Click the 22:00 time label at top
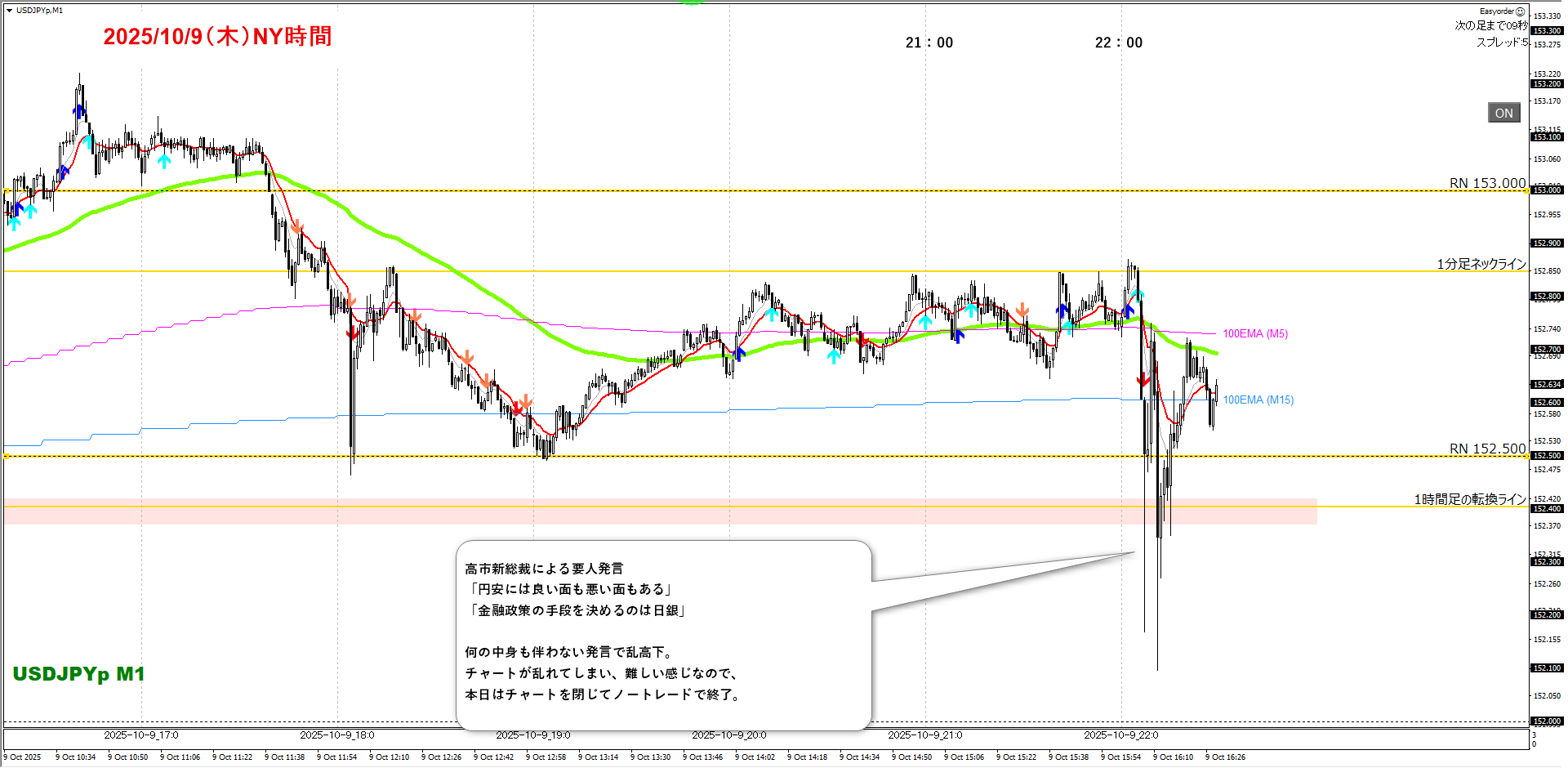This screenshot has height=768, width=1568. 1118,42
